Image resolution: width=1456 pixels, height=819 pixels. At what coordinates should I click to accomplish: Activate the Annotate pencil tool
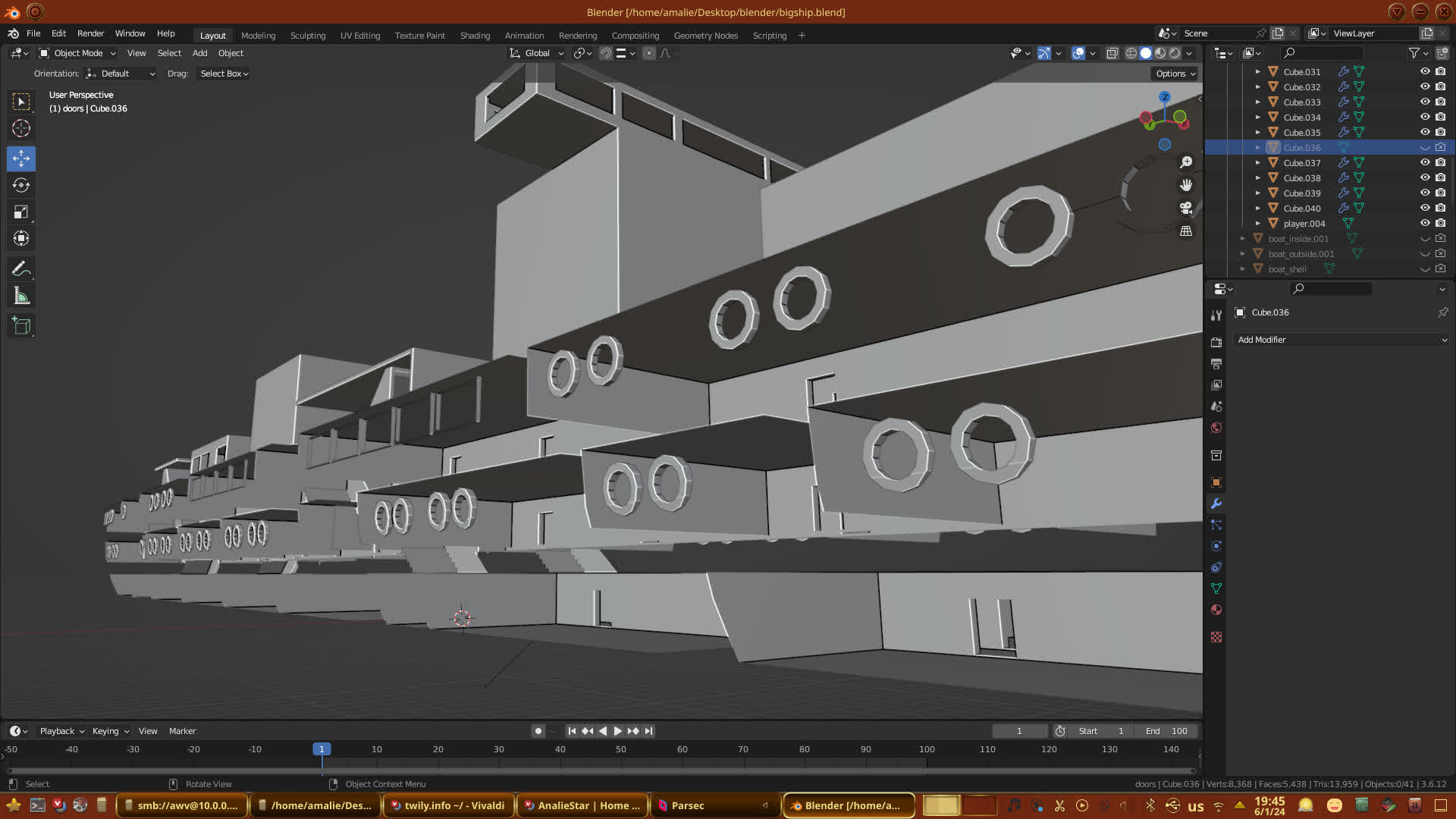click(21, 268)
